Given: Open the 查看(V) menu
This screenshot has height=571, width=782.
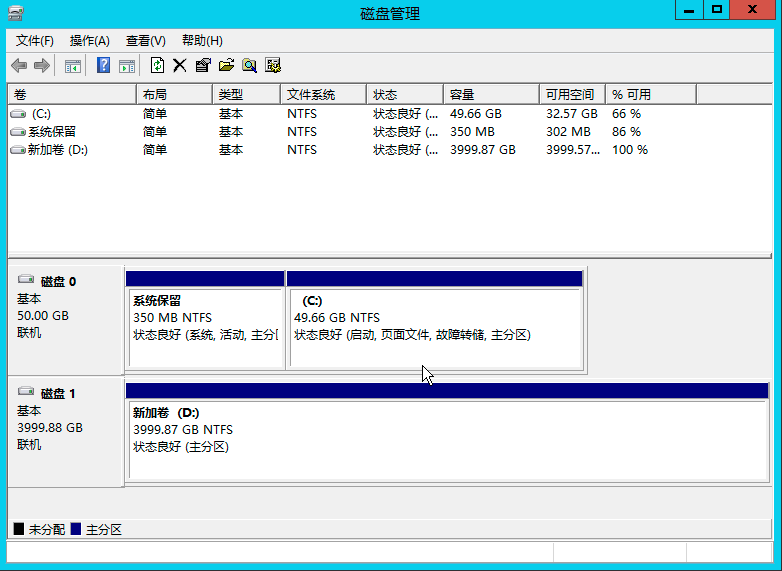Looking at the screenshot, I should pos(146,41).
